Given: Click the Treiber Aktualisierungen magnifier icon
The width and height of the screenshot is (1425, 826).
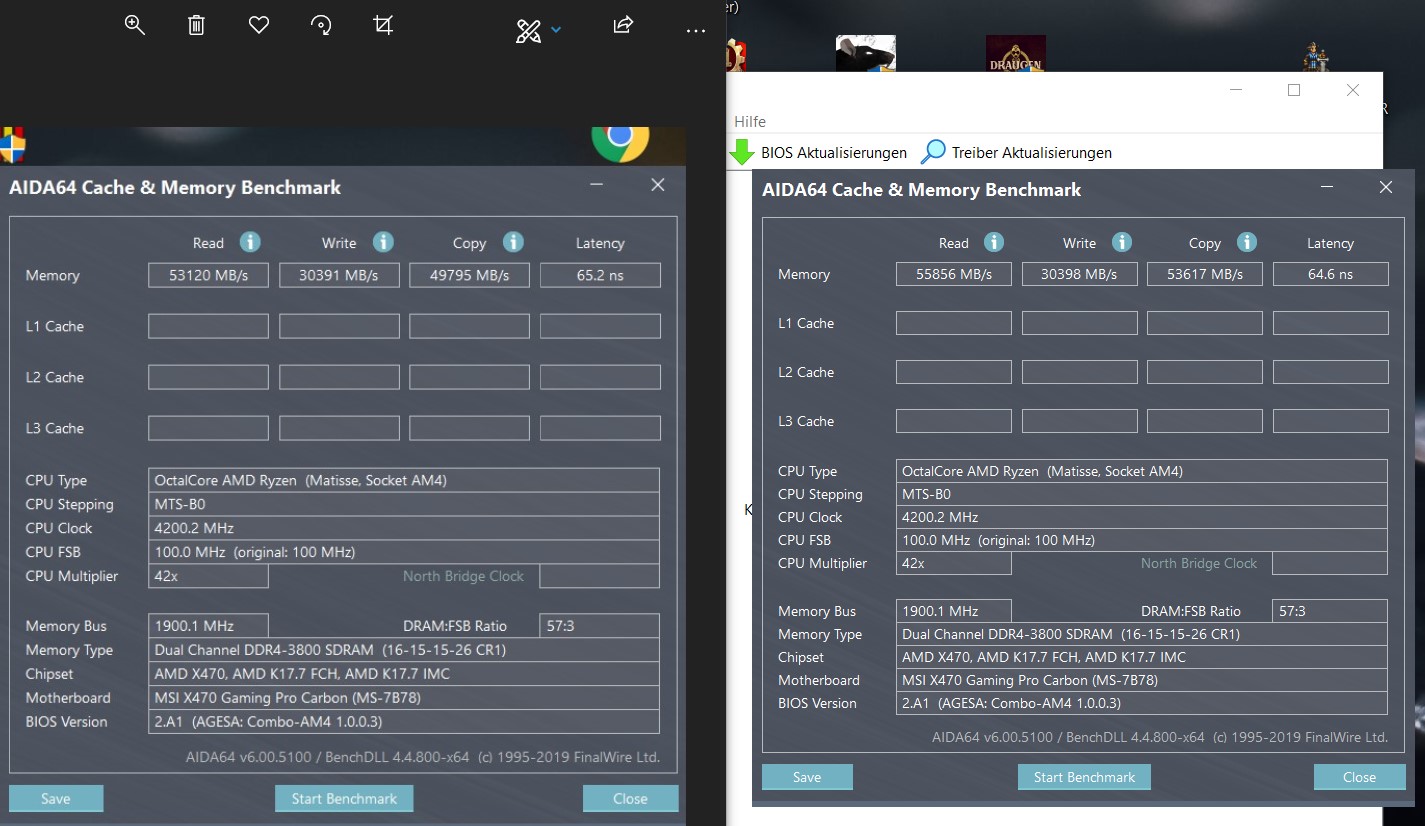Looking at the screenshot, I should click(x=933, y=152).
